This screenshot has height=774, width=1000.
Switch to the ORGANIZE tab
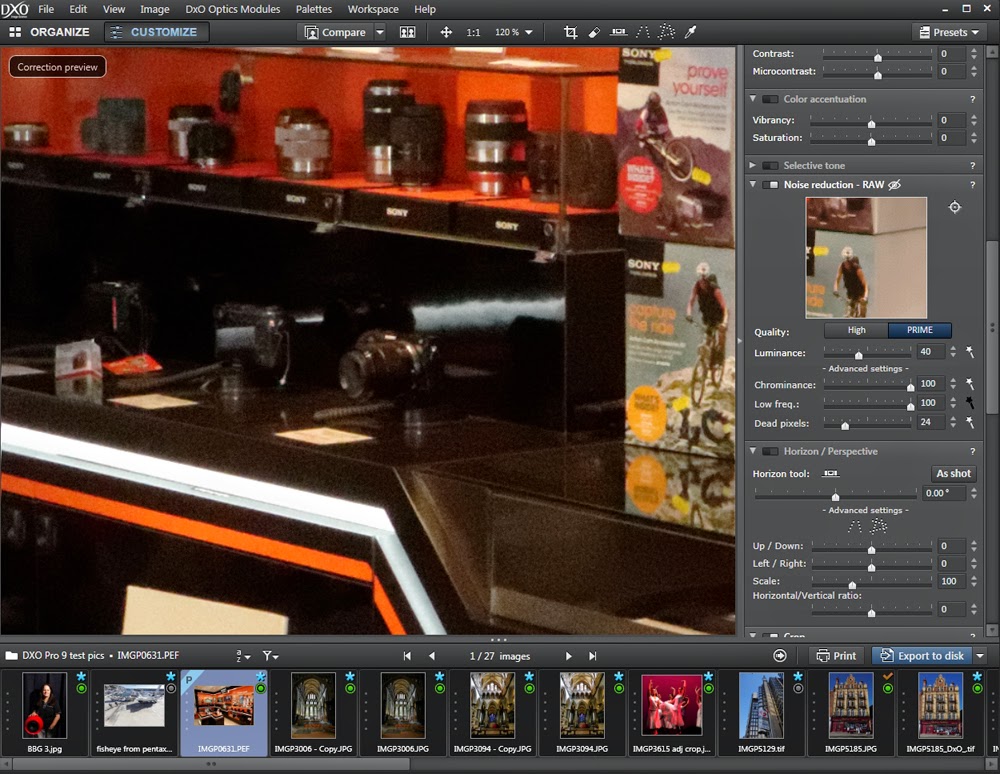49,32
